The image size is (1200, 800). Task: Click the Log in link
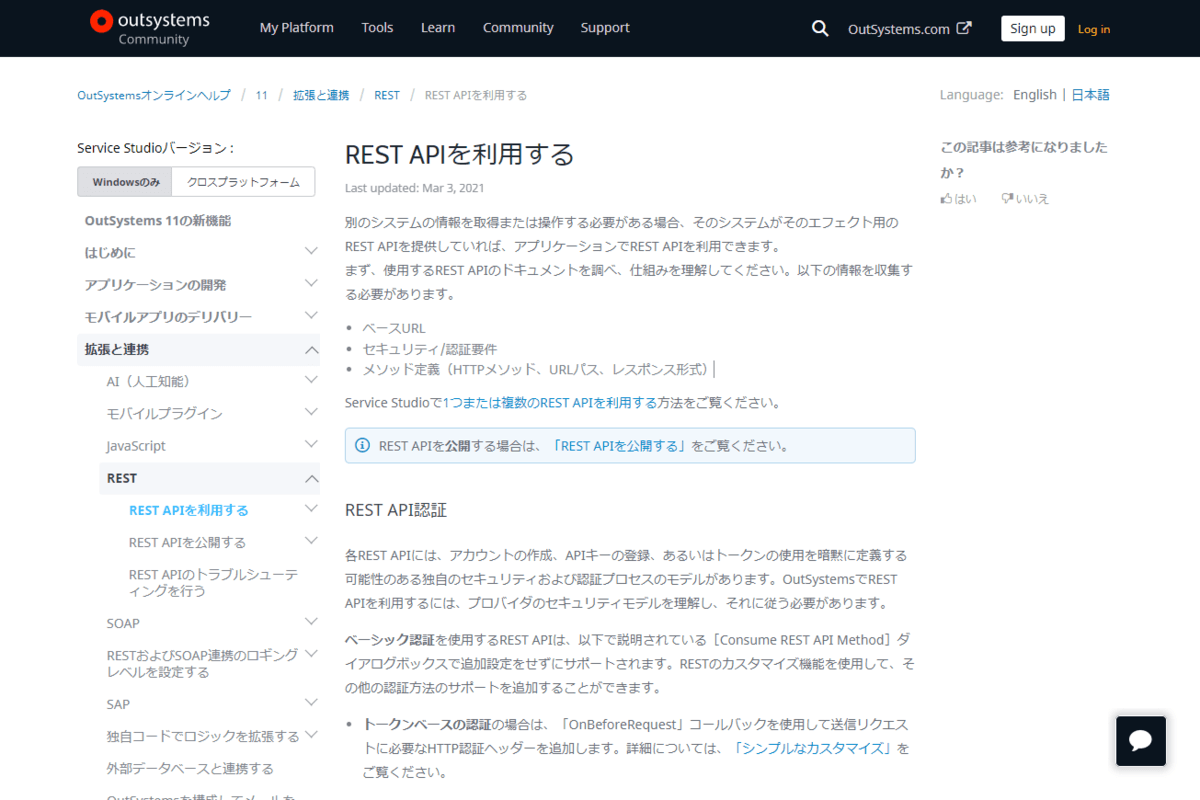(1094, 29)
